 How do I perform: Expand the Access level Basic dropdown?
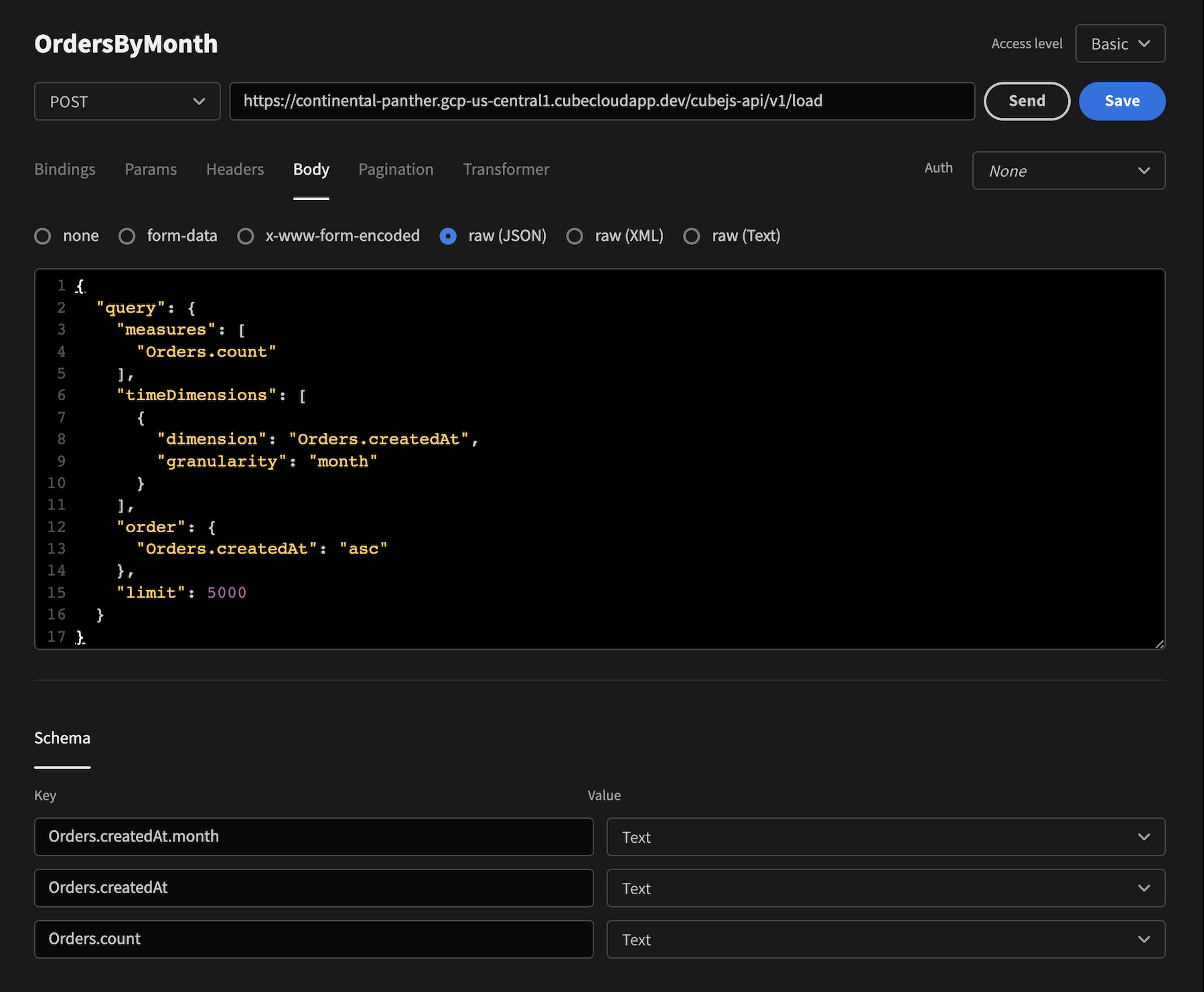pyautogui.click(x=1120, y=44)
